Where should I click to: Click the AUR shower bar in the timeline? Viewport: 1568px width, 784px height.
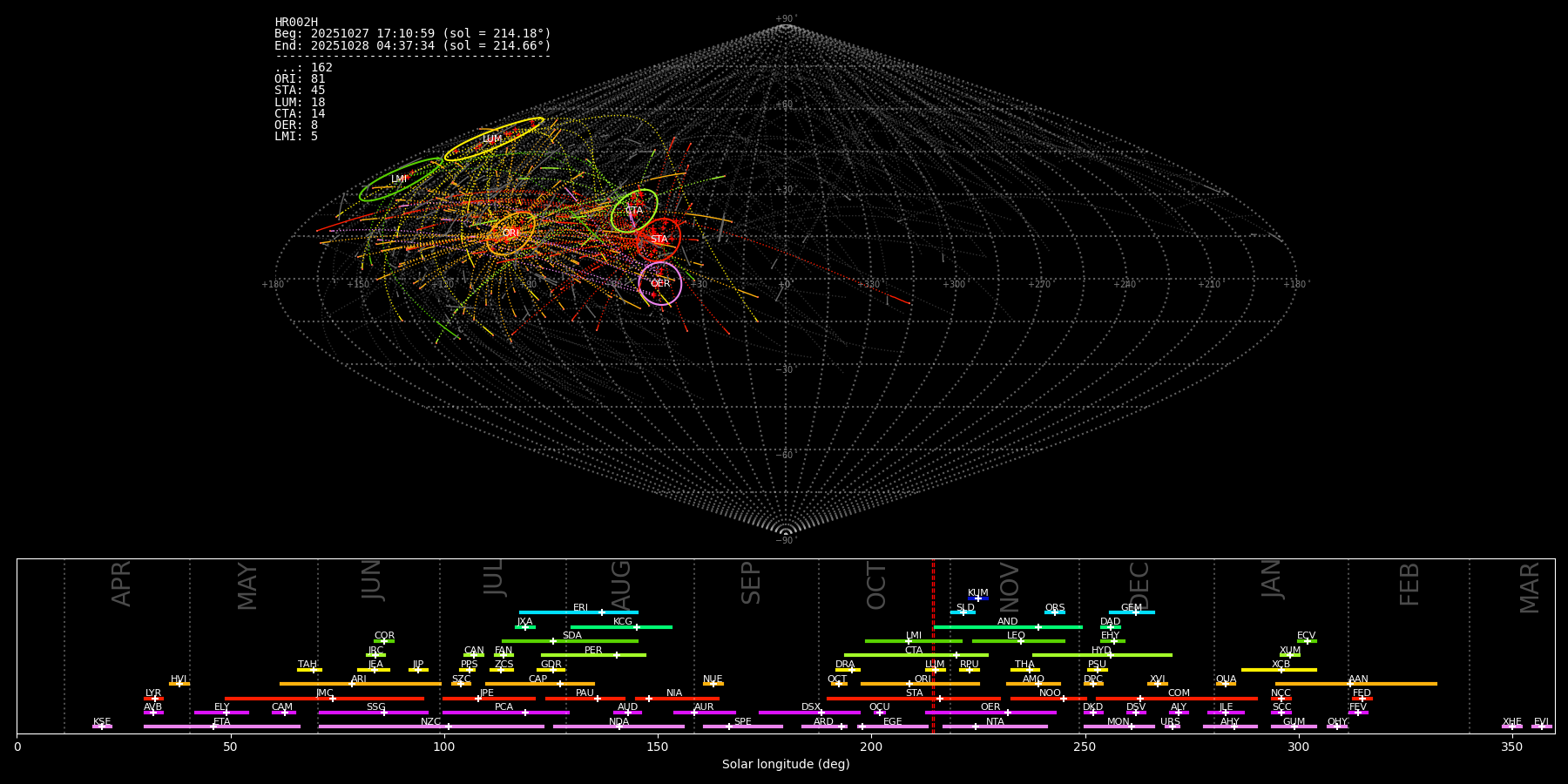coord(704,713)
